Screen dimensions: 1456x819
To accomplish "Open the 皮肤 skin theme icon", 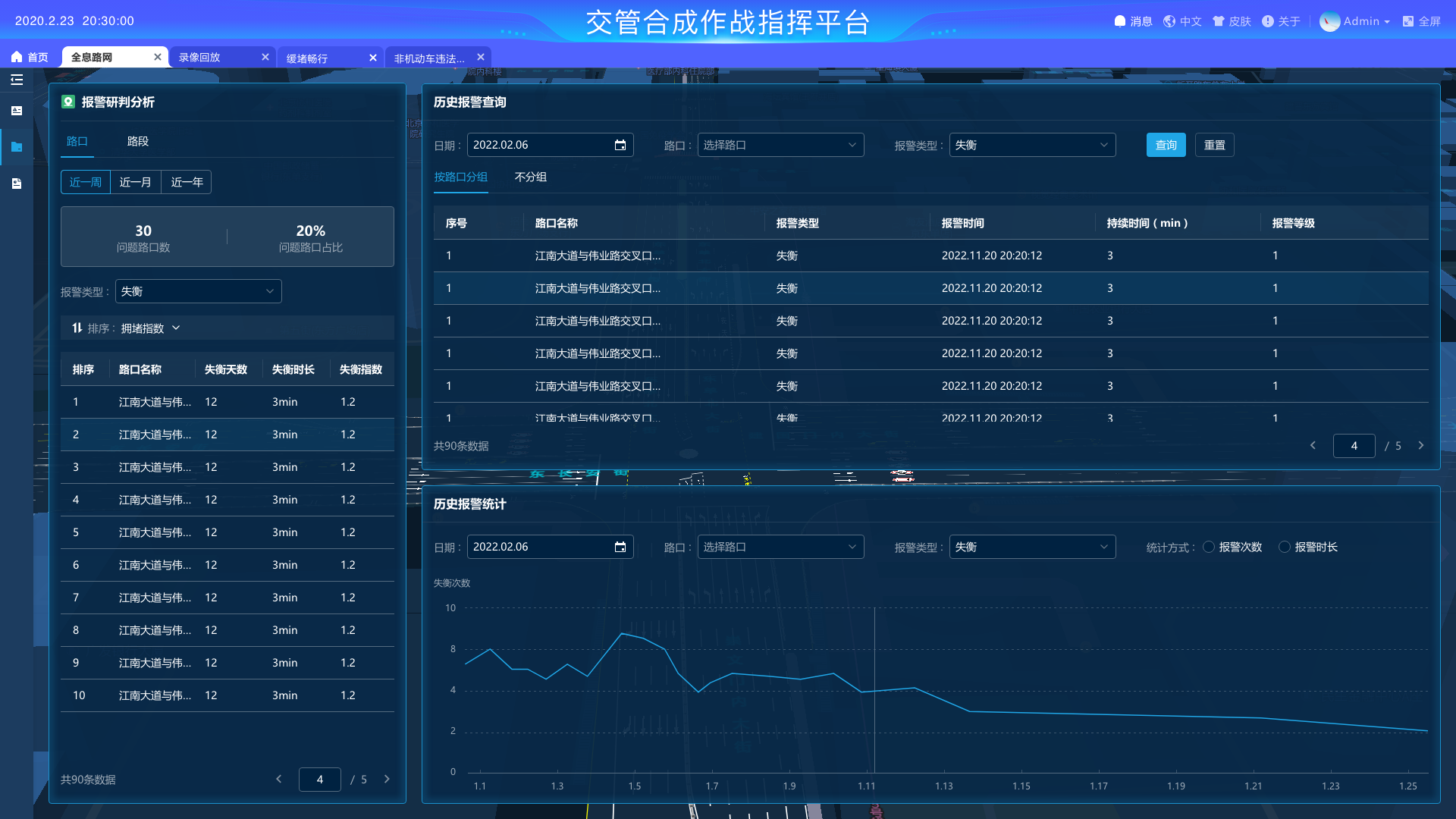I will coord(1219,21).
